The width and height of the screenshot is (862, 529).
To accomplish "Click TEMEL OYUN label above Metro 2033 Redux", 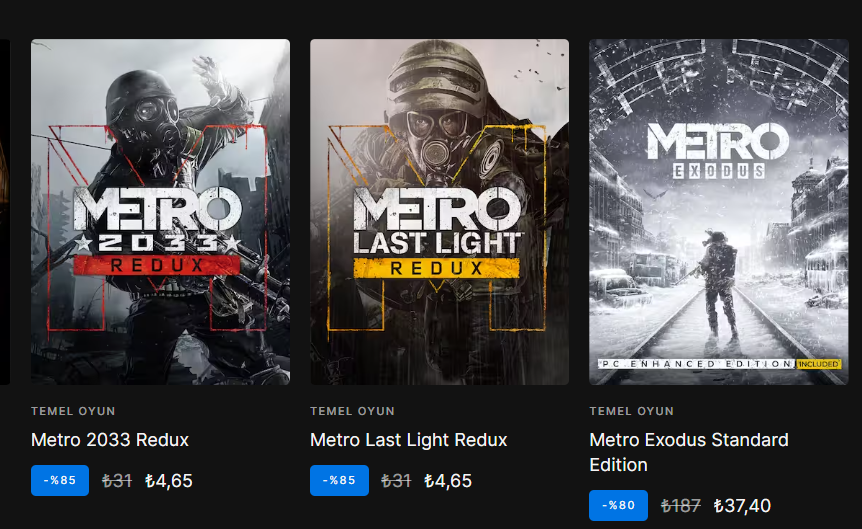I will (x=73, y=411).
